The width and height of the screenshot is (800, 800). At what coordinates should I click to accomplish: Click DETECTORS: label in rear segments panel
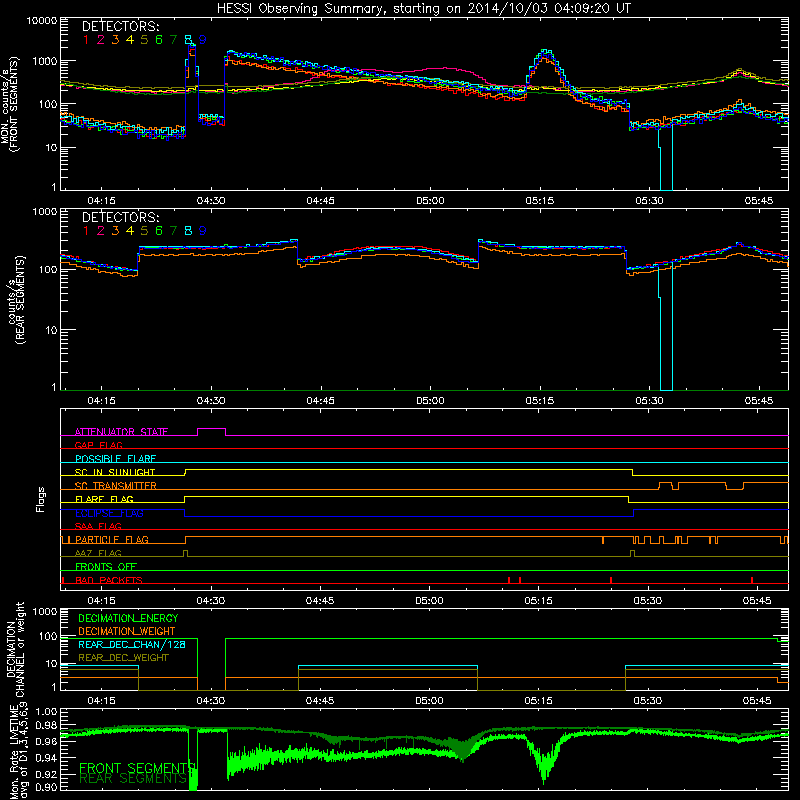pos(120,217)
